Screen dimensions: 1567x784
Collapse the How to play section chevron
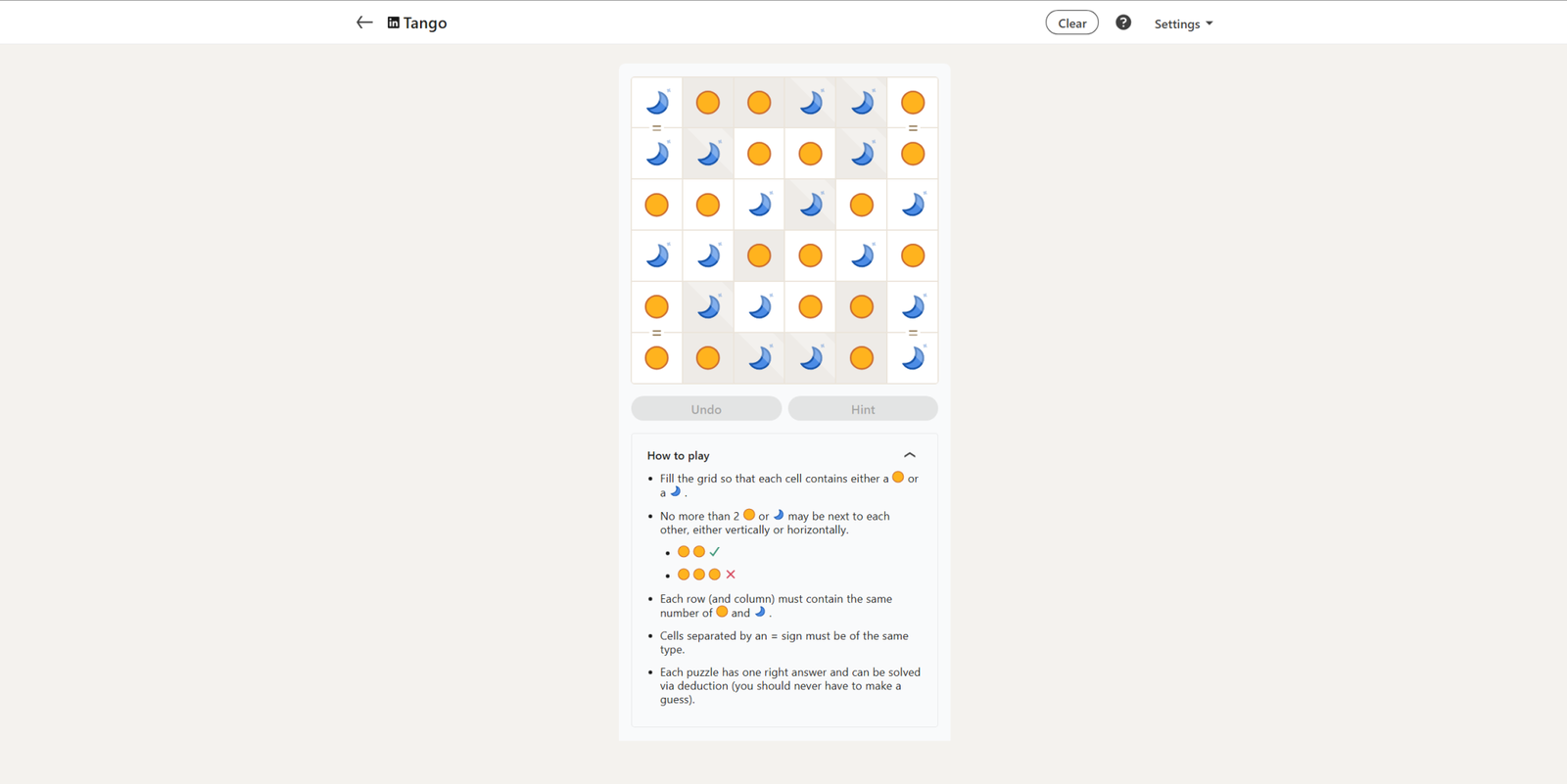(910, 455)
